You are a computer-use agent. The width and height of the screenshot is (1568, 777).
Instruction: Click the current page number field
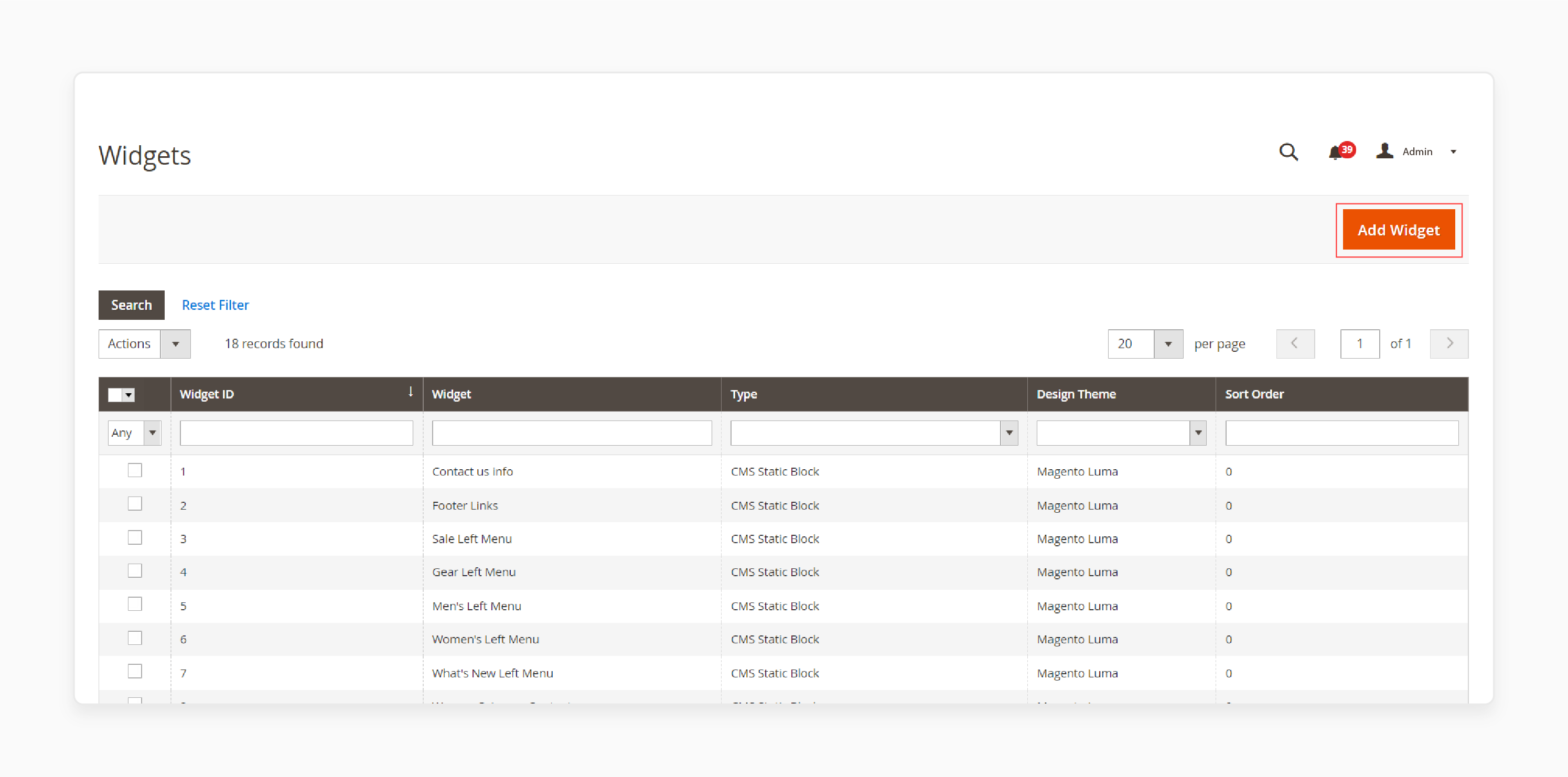[x=1360, y=344]
